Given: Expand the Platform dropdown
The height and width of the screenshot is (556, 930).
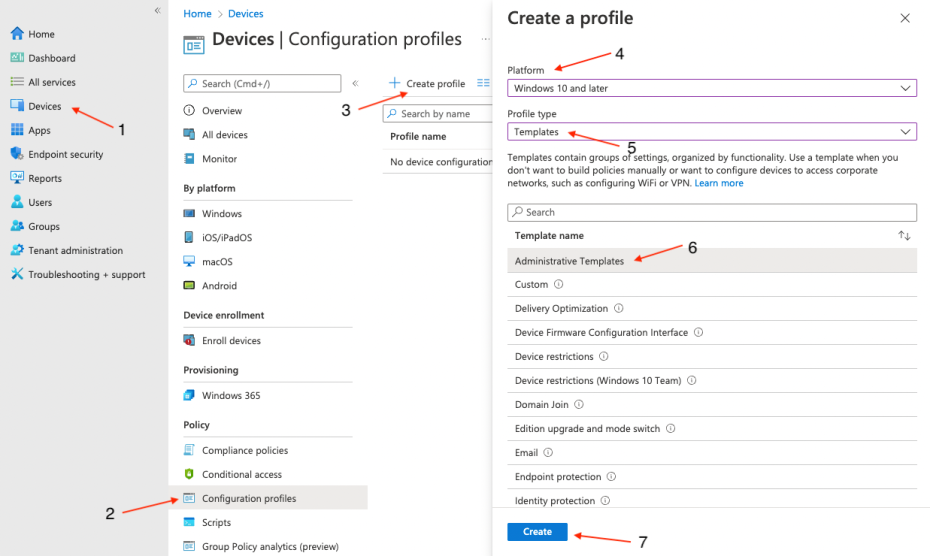Looking at the screenshot, I should [x=711, y=88].
